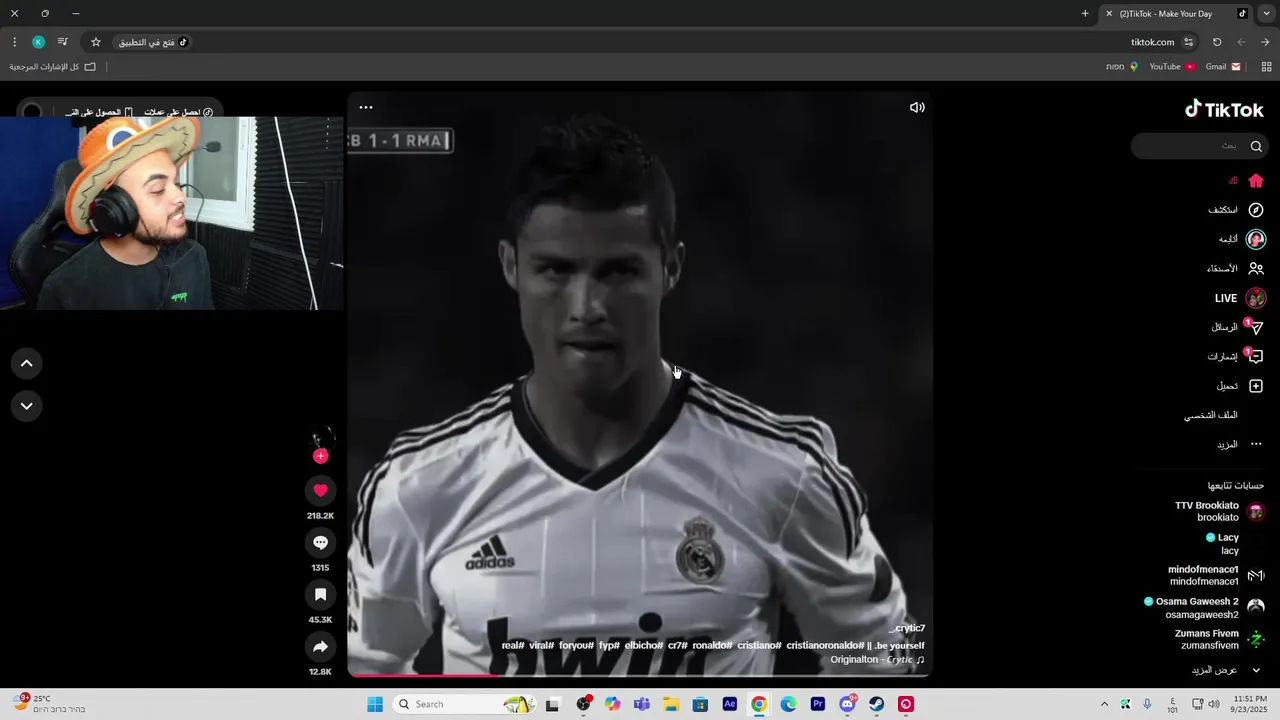This screenshot has width=1280, height=720.
Task: Open After Effects from the taskbar
Action: coord(730,704)
